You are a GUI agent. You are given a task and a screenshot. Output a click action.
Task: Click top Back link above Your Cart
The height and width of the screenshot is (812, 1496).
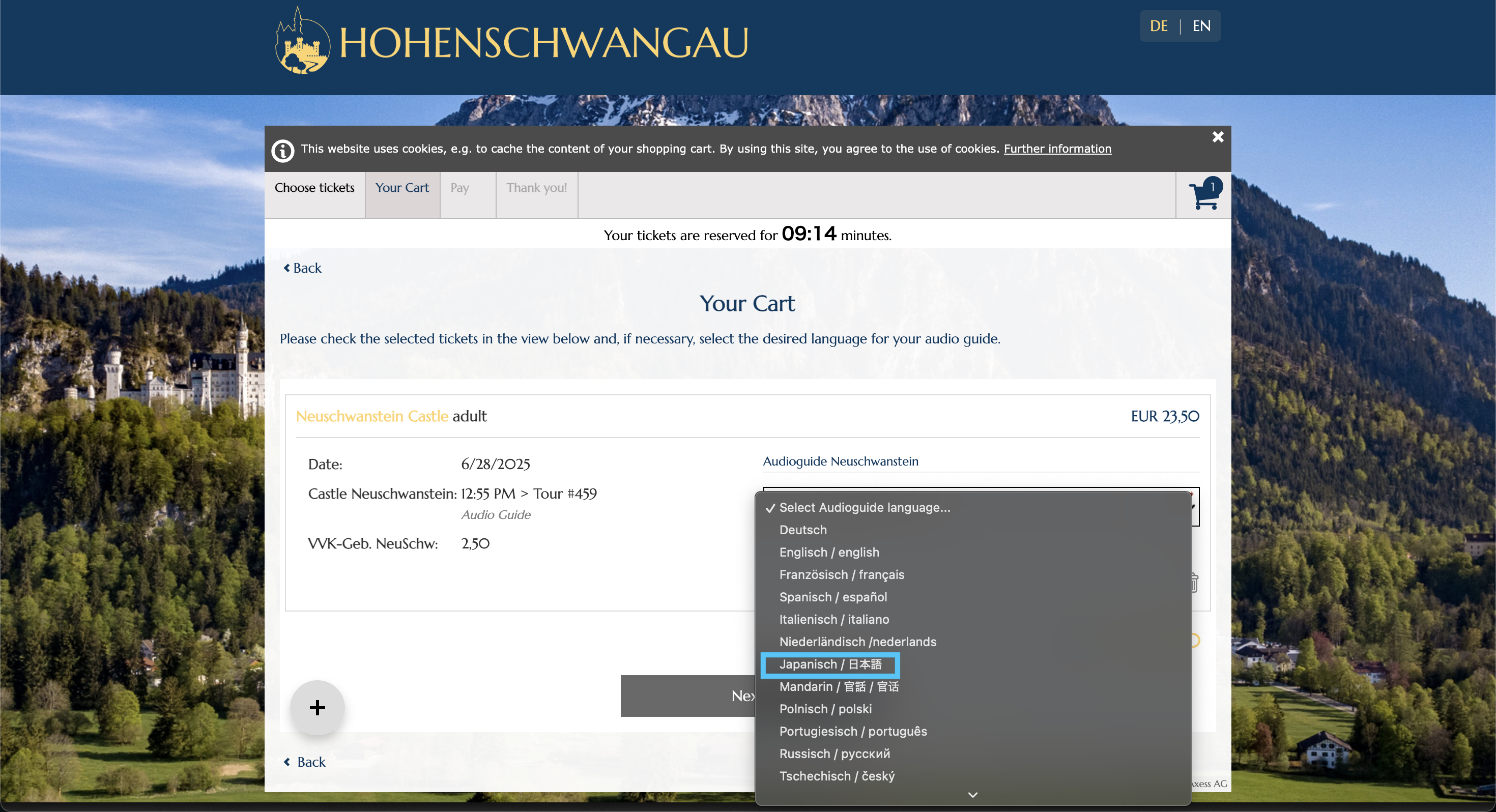coord(302,268)
